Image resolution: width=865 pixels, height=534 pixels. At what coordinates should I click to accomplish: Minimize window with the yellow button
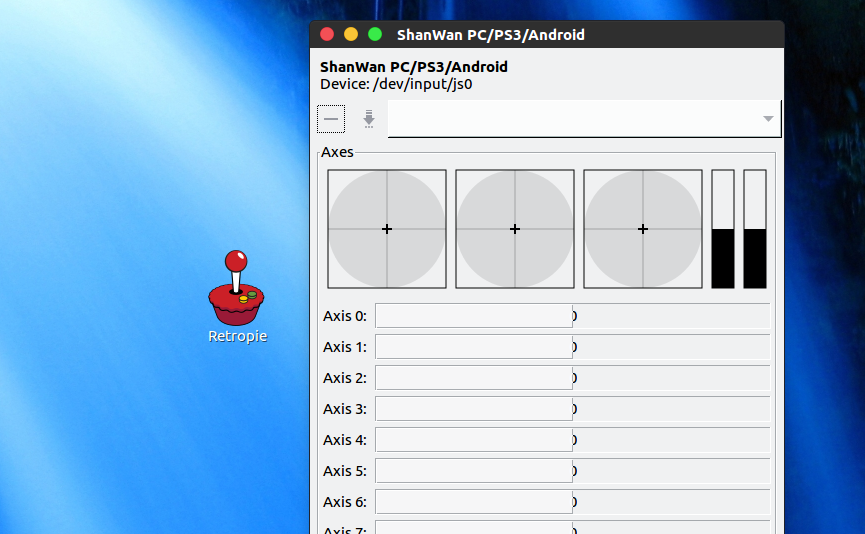[x=351, y=34]
